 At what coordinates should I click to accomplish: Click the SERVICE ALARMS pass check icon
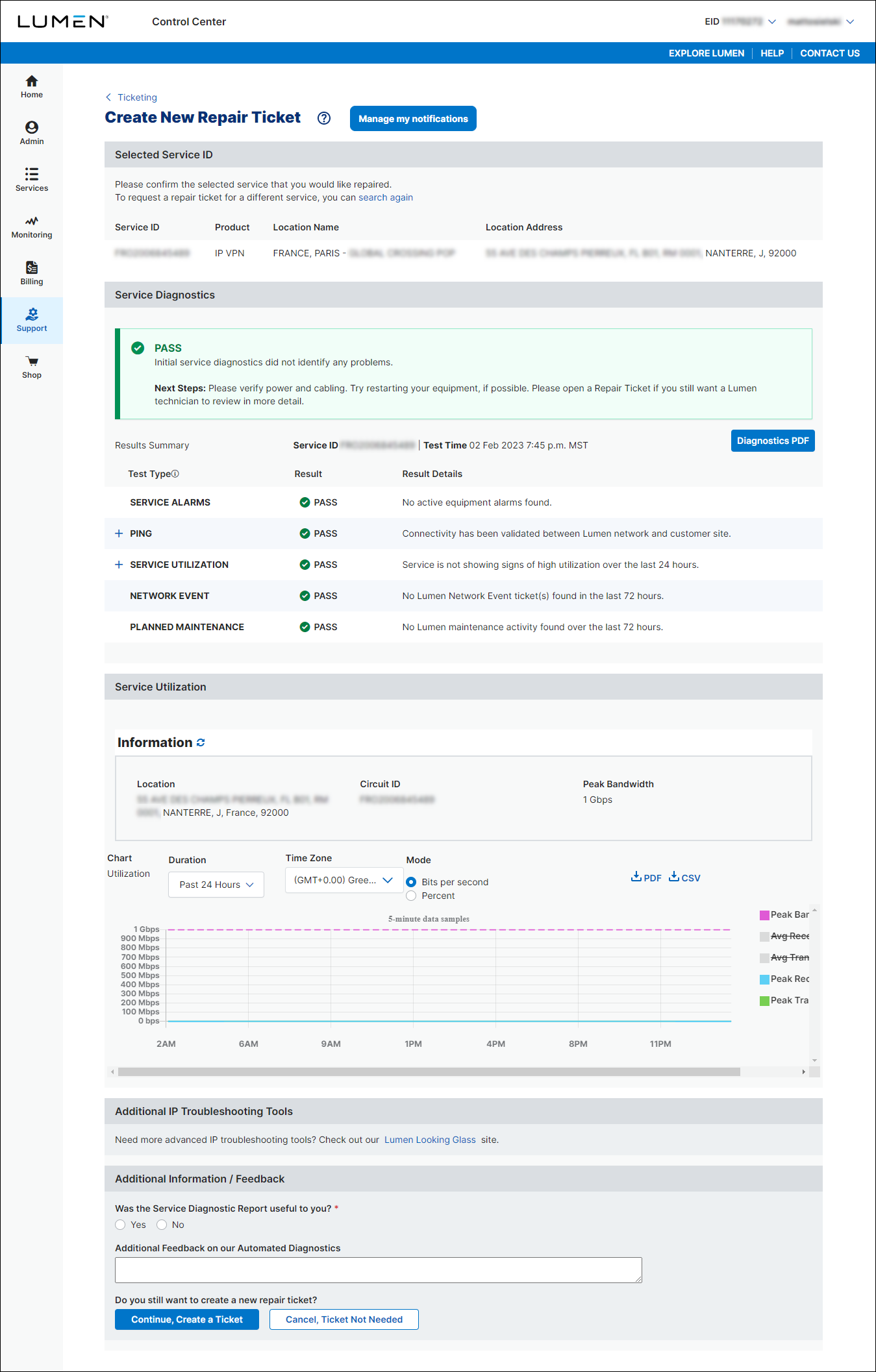pyautogui.click(x=305, y=502)
